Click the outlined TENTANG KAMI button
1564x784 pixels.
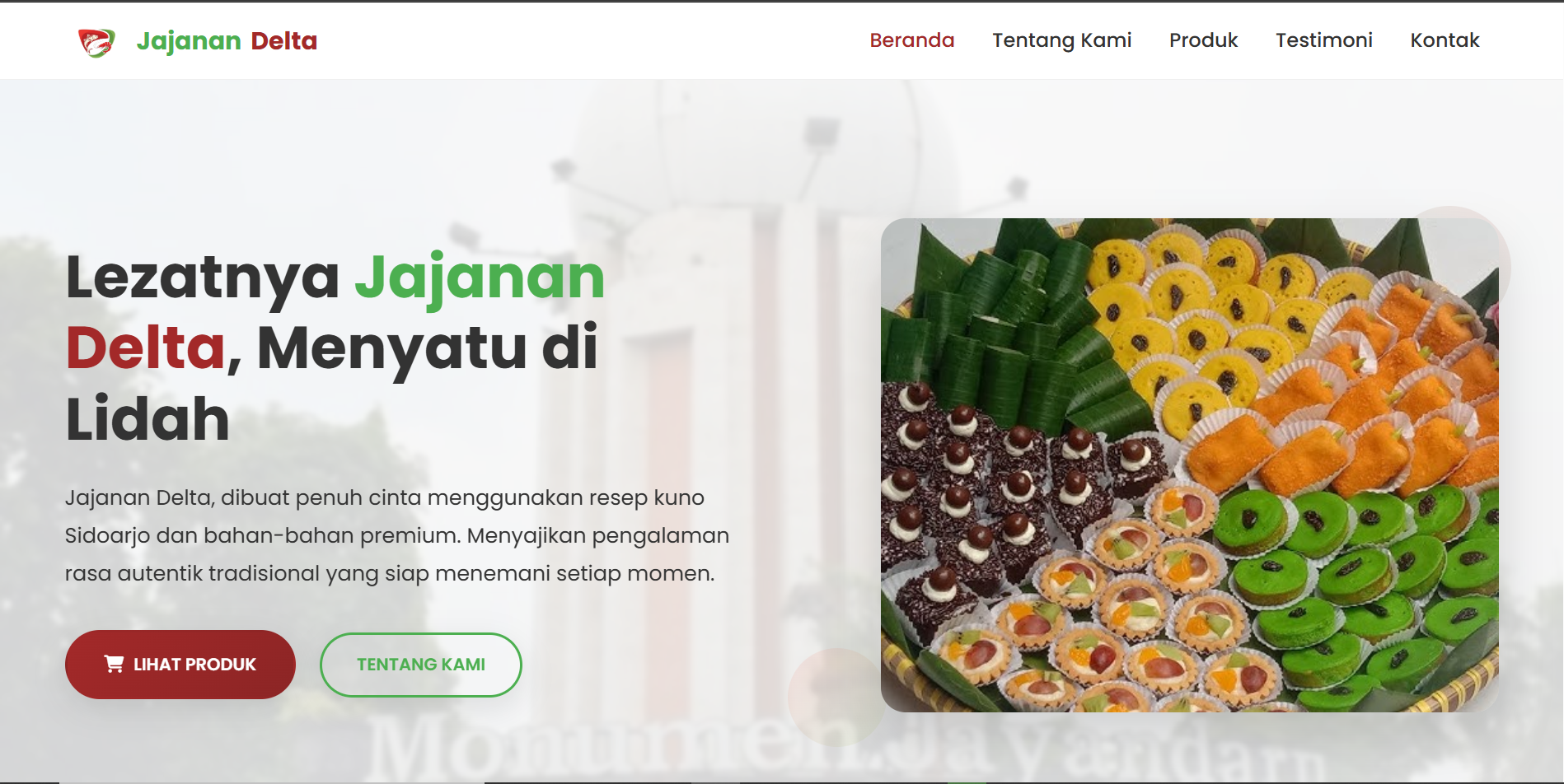coord(421,665)
